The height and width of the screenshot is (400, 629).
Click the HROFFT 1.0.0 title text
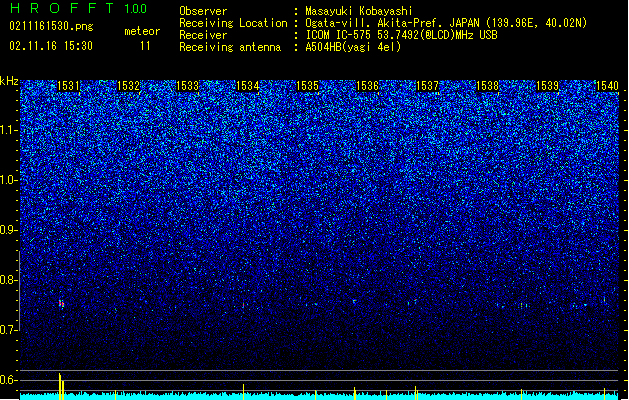pos(78,8)
